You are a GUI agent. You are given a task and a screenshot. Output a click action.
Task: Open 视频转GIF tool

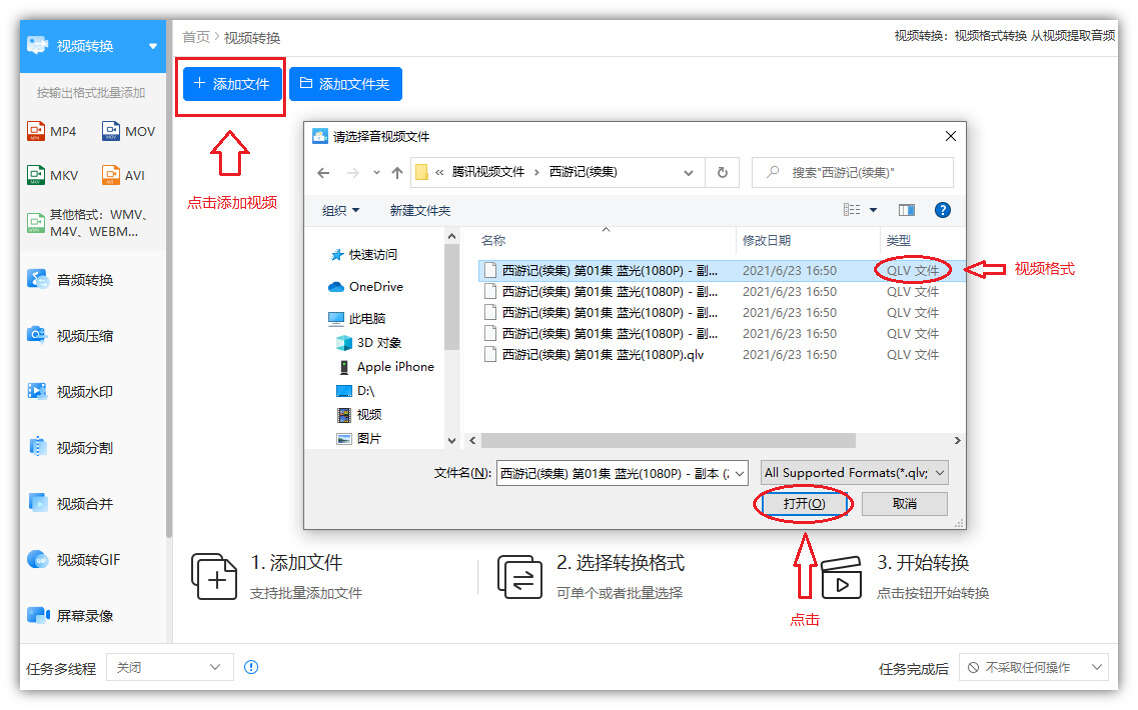click(73, 560)
